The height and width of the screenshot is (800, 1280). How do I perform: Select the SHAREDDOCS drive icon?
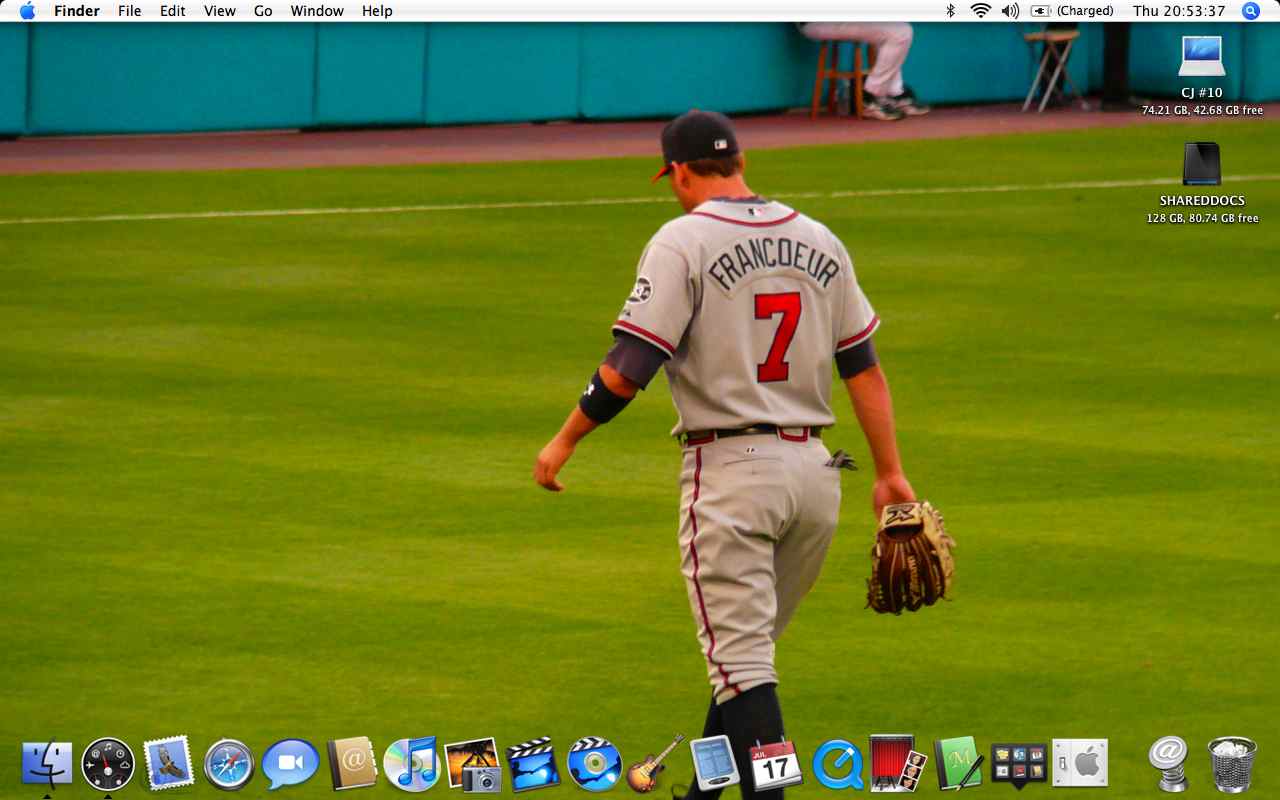coord(1202,164)
